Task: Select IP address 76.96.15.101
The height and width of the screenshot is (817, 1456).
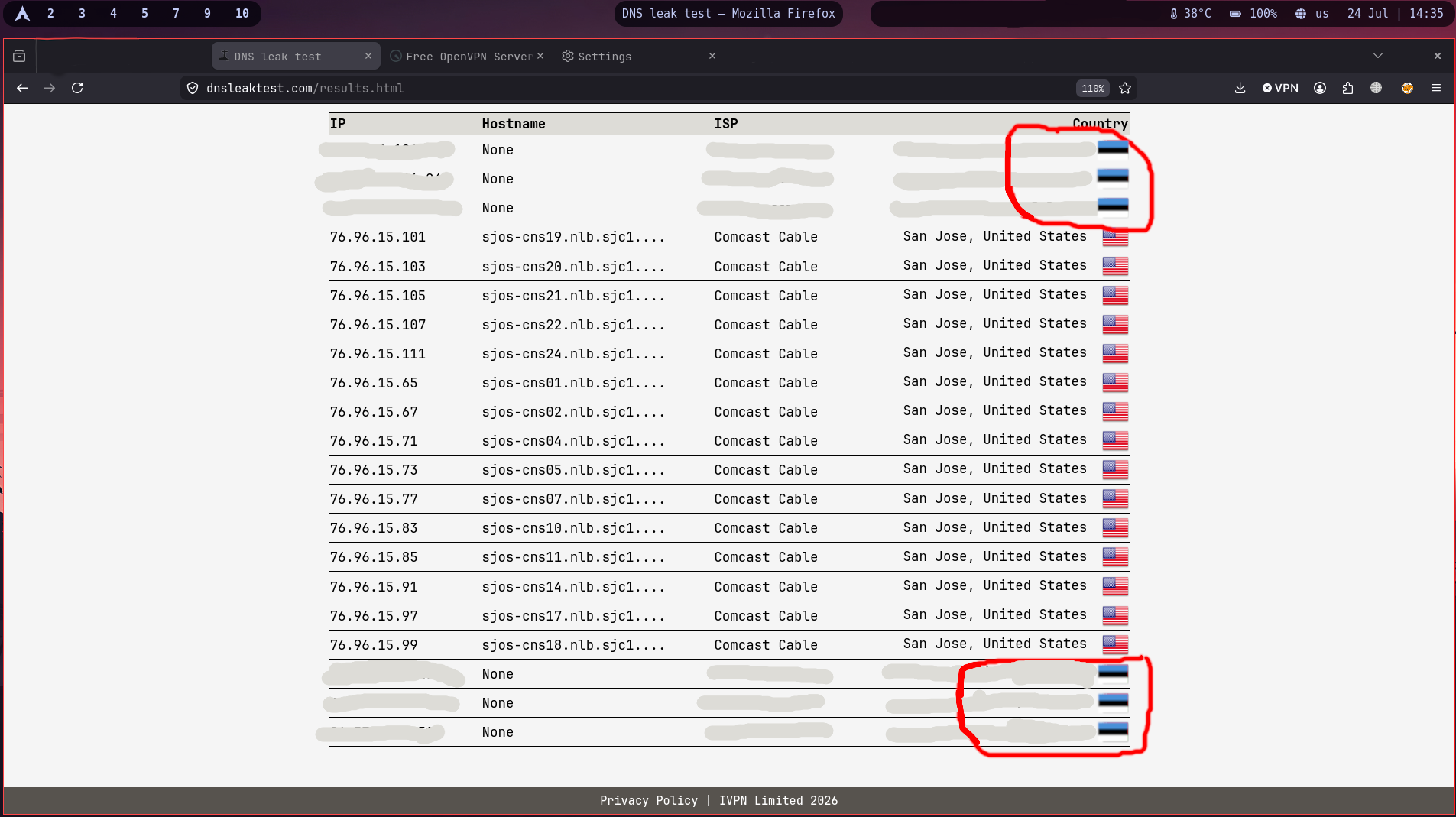Action: [378, 237]
